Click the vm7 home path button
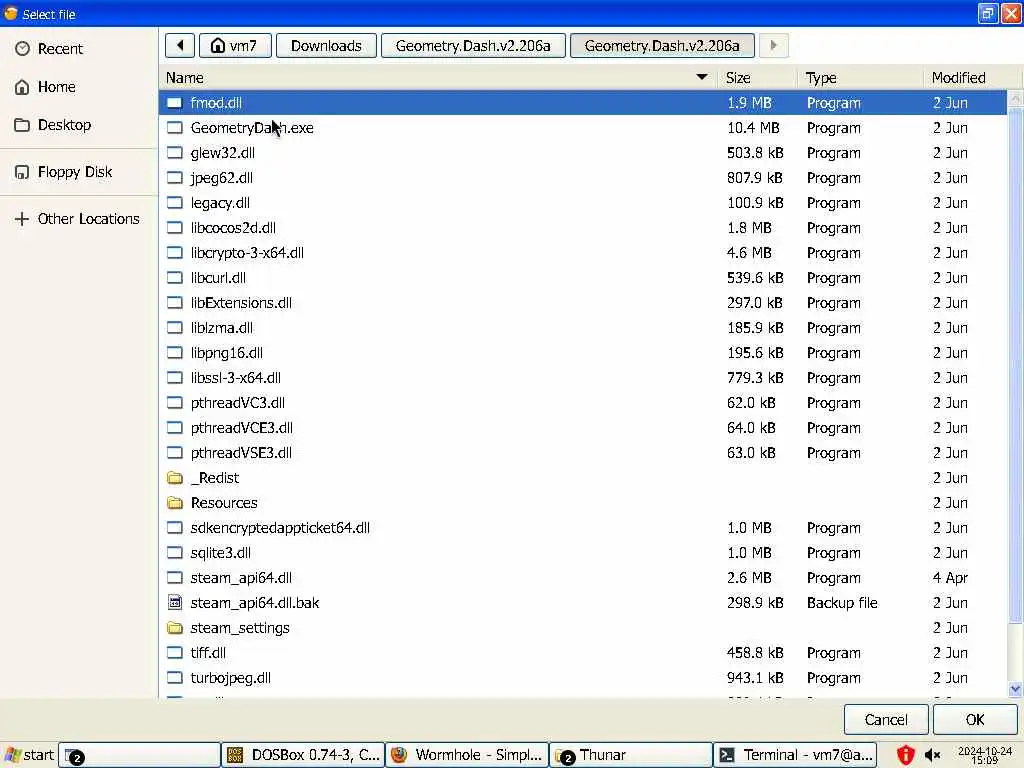The image size is (1024, 768). tap(235, 46)
